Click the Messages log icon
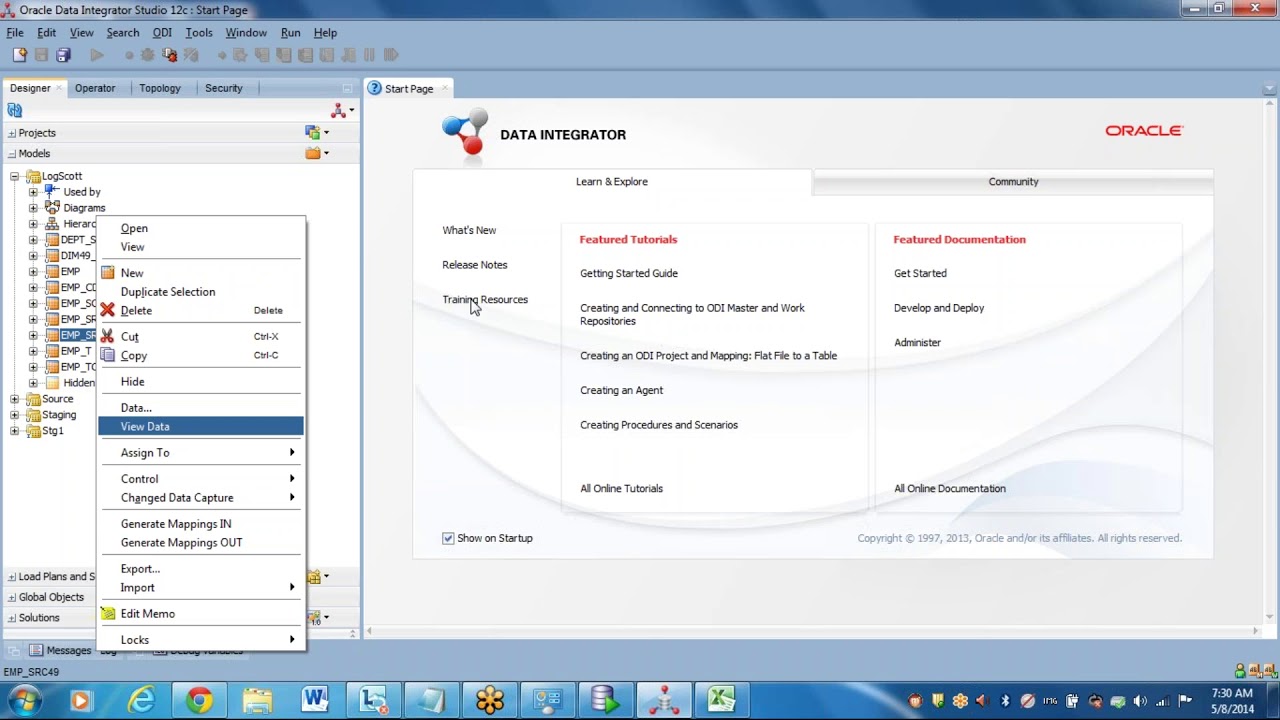Screen dimensions: 1280x720 pos(36,650)
